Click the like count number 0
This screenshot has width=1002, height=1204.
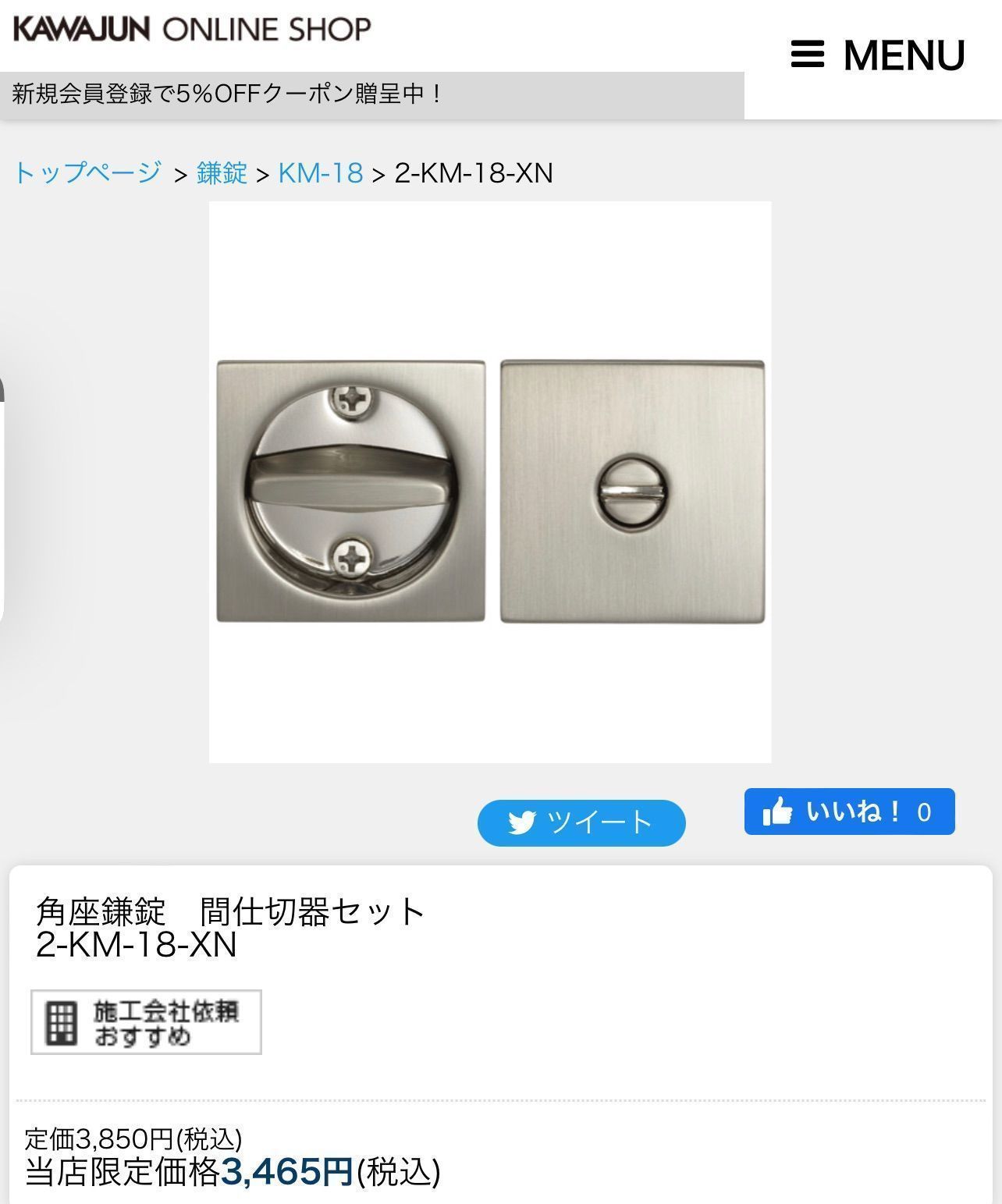click(x=925, y=812)
